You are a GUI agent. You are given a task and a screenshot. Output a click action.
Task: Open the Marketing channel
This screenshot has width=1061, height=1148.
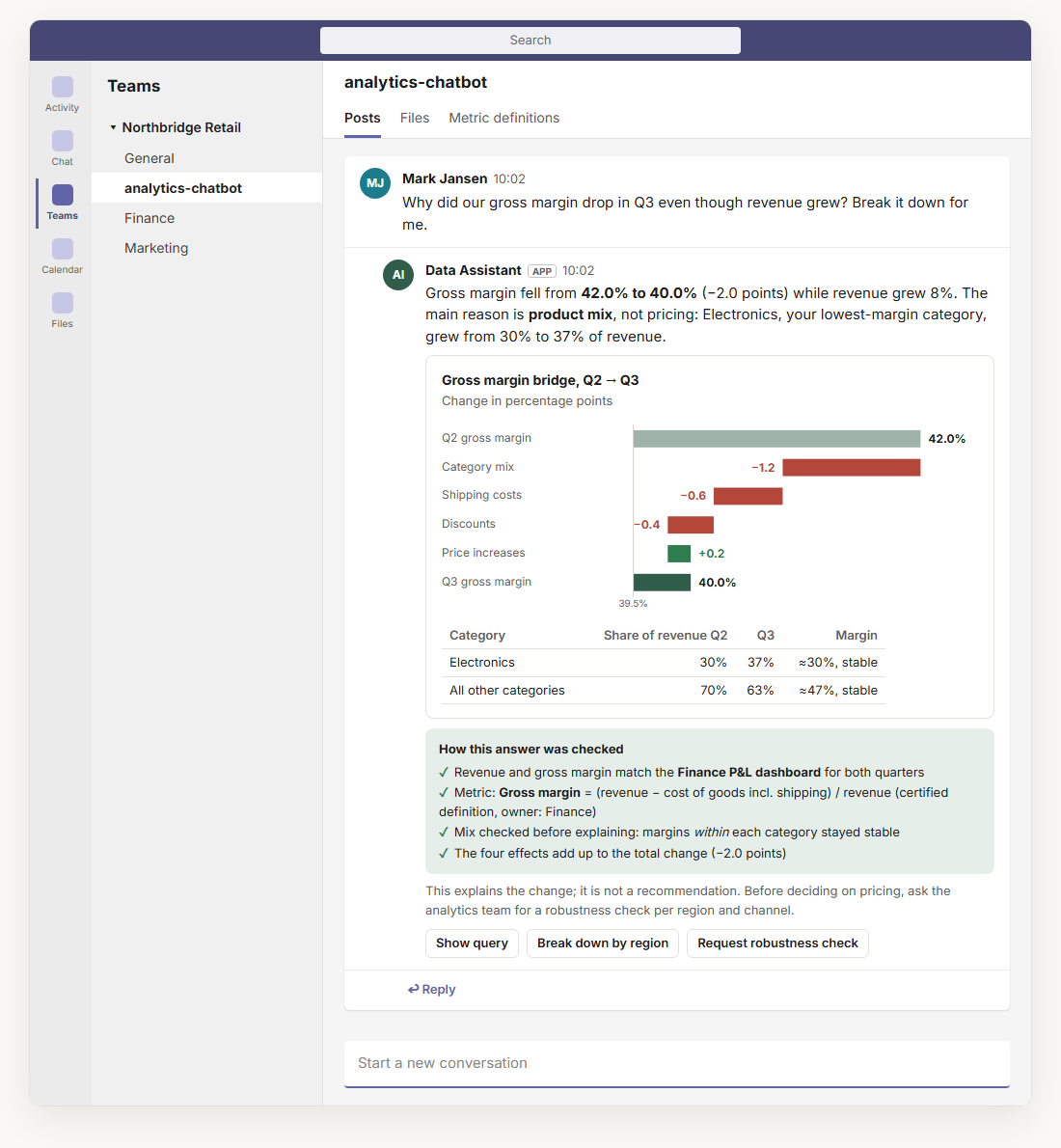206,248
